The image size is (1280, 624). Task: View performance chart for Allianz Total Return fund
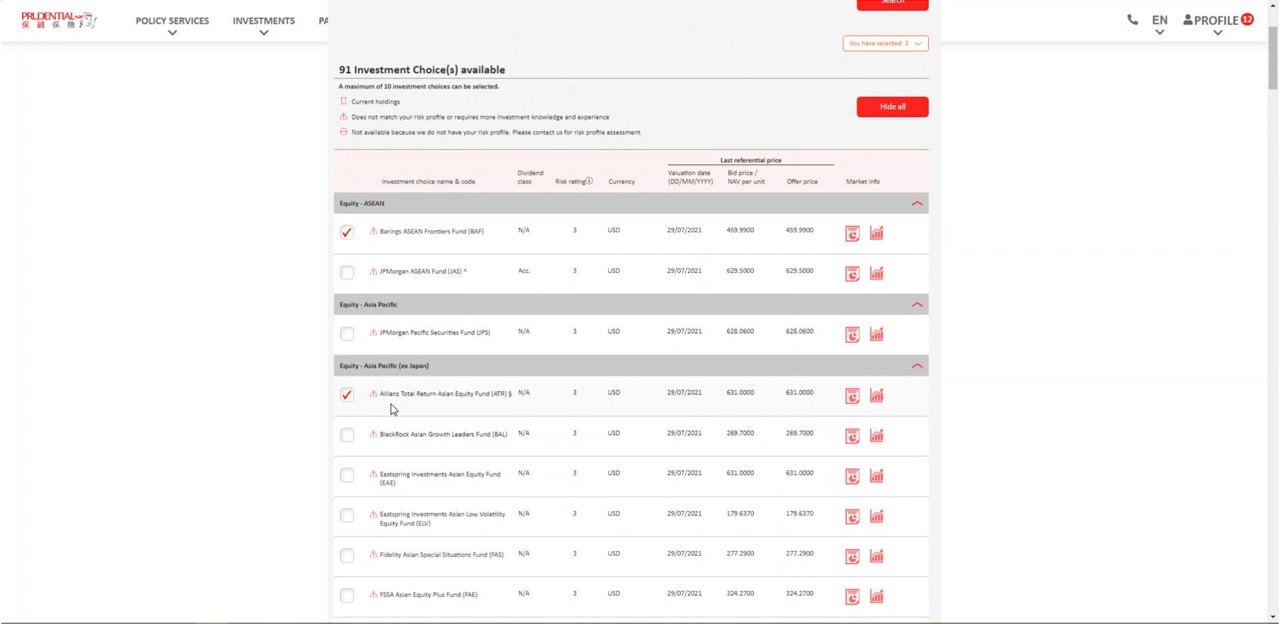tap(876, 395)
